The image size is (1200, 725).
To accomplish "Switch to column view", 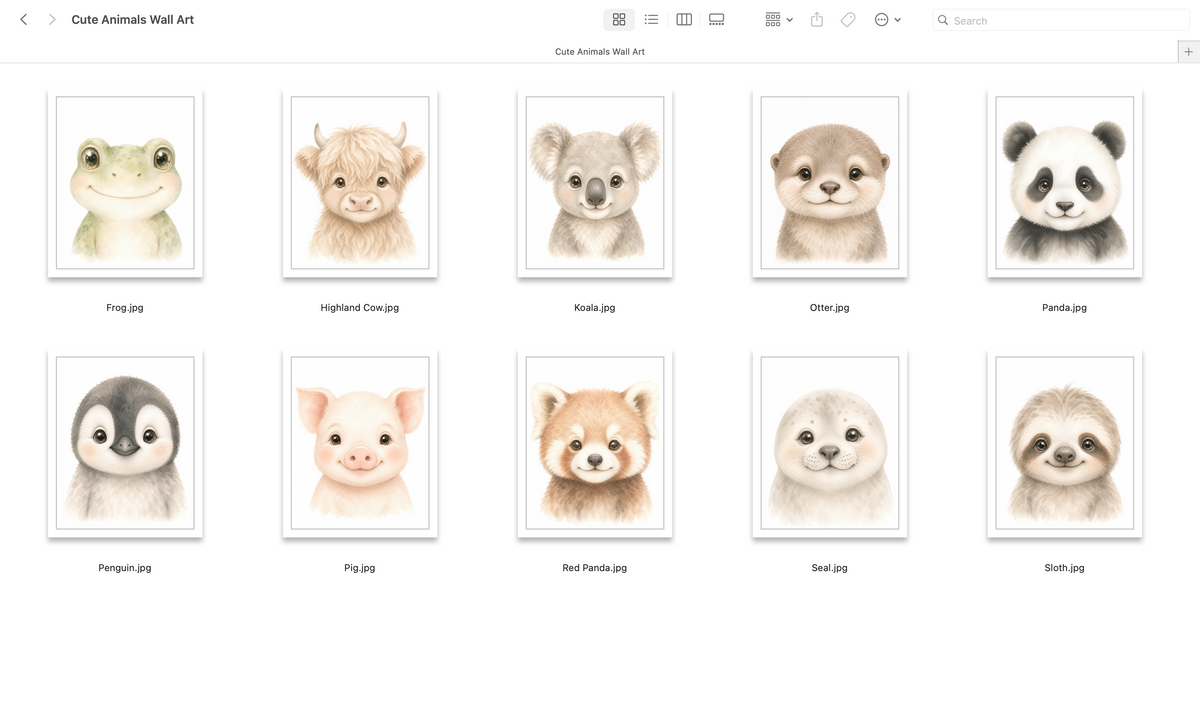I will (684, 20).
